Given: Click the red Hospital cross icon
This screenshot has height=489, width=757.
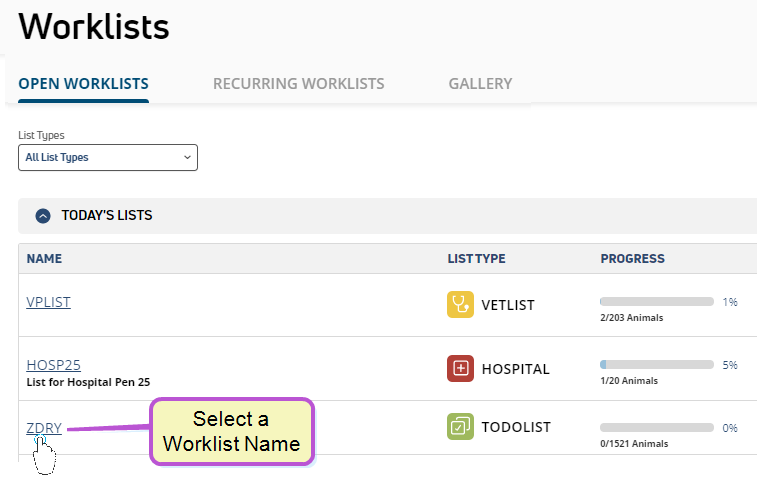Looking at the screenshot, I should (460, 368).
